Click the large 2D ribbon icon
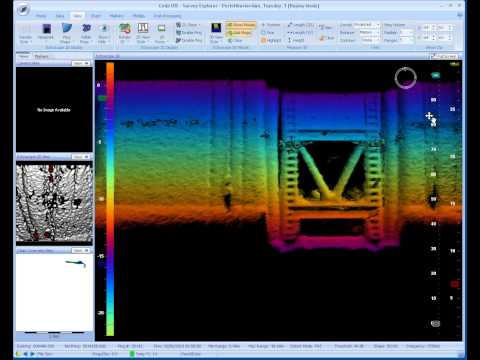This screenshot has height=360, width=480. pos(86,29)
